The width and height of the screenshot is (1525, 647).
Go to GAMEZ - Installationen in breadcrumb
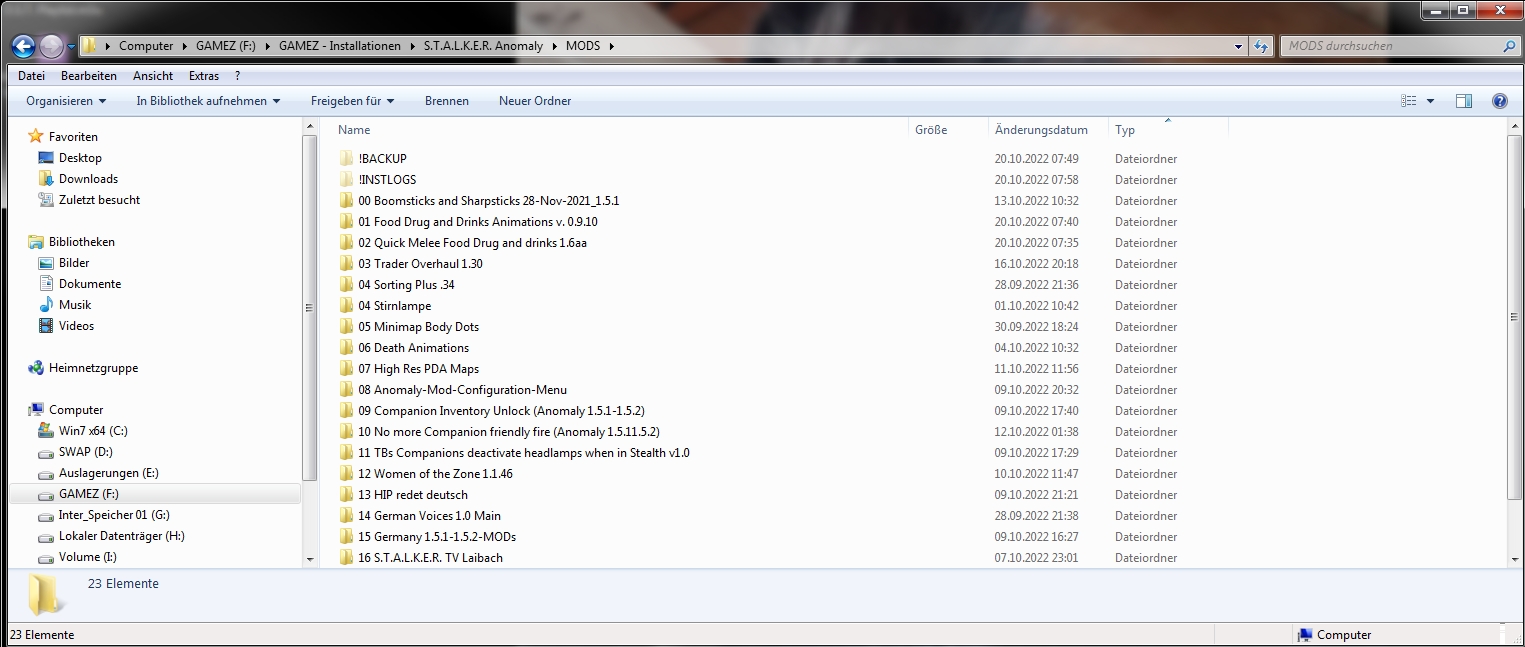pos(340,46)
